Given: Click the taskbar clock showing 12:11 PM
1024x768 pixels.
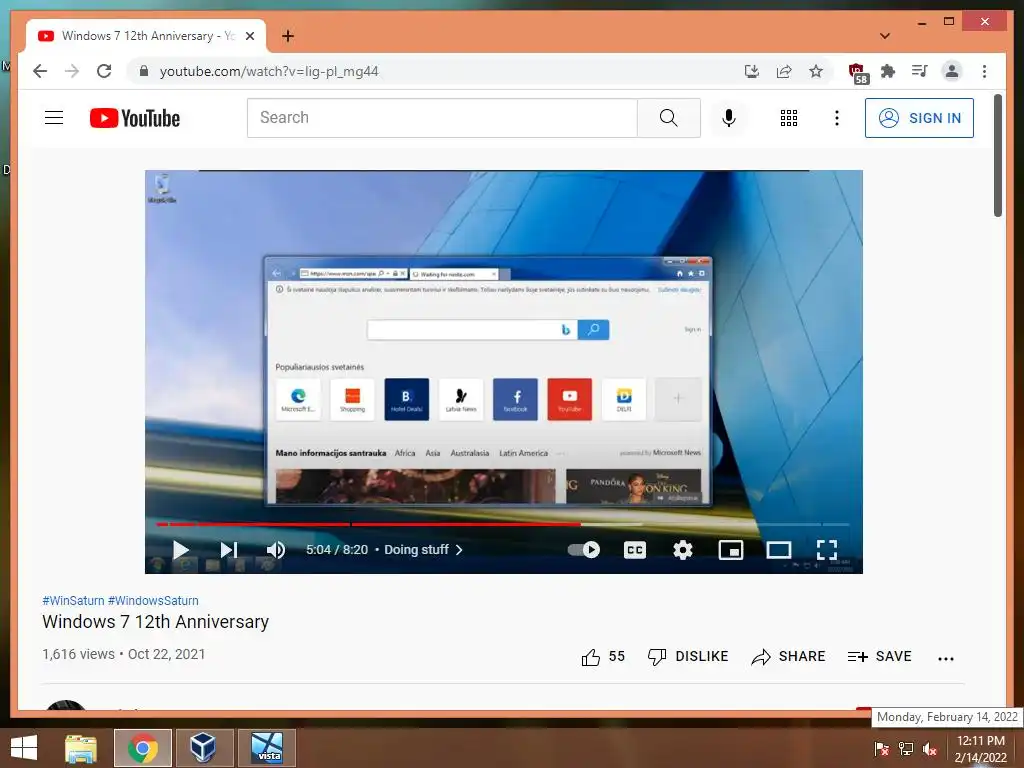Looking at the screenshot, I should pyautogui.click(x=981, y=748).
